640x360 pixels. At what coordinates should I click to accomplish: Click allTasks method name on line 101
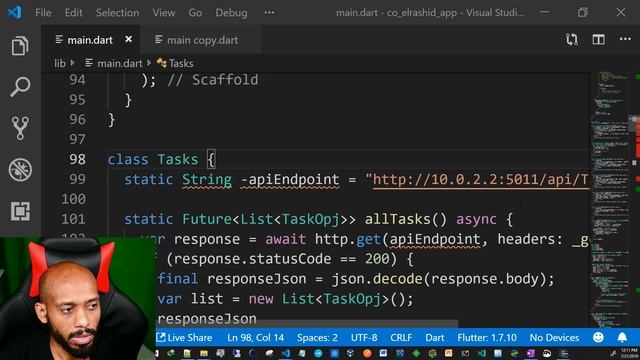[x=398, y=219]
